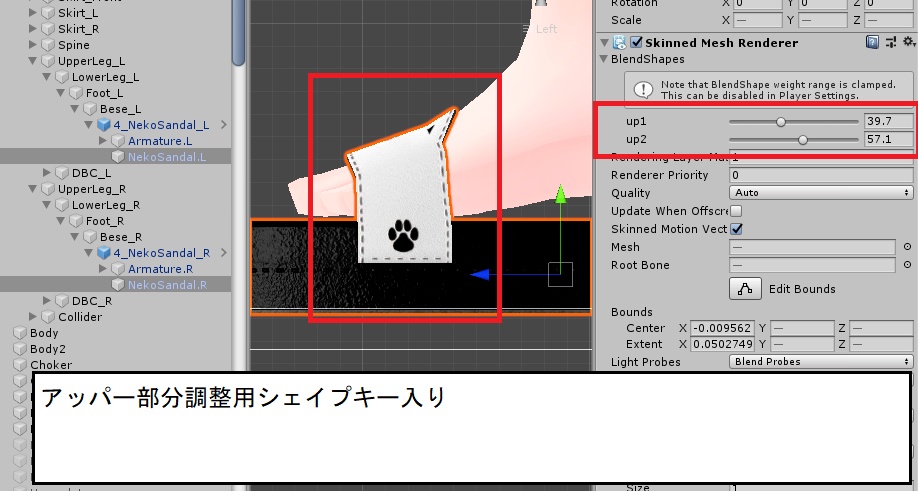The width and height of the screenshot is (918, 491).
Task: Open 4_NekoSandal_L prefab with right arrow
Action: click(224, 125)
